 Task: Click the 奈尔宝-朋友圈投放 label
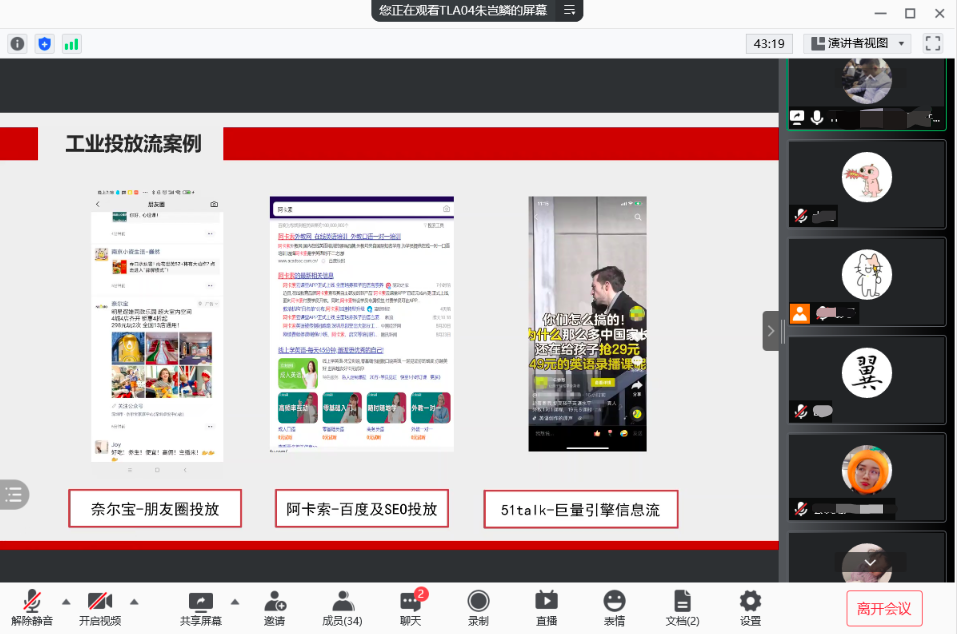155,509
